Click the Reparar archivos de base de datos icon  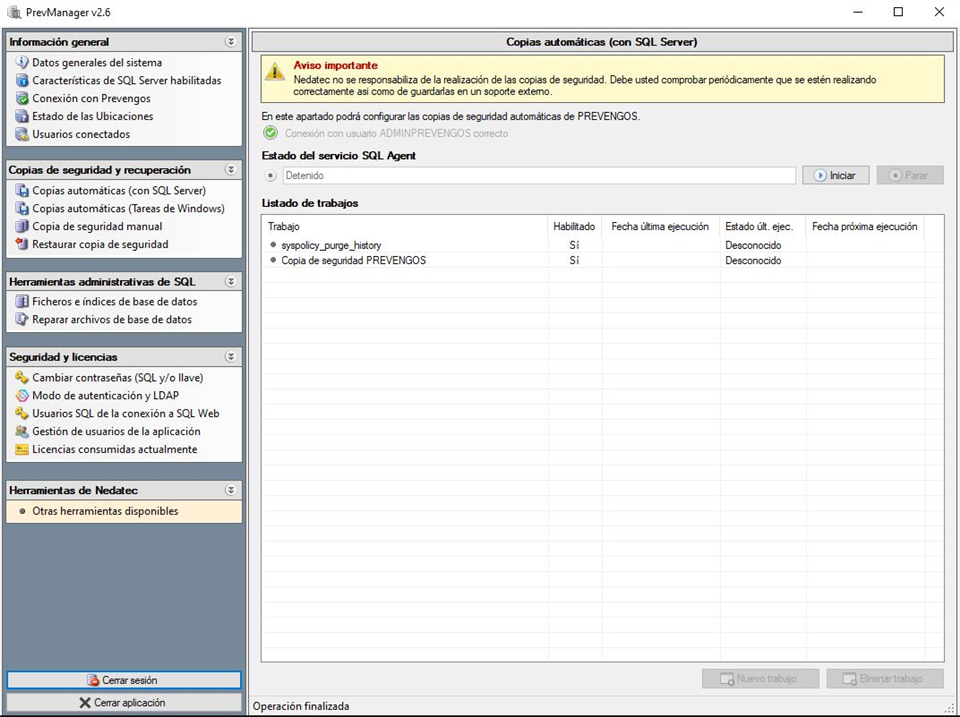pyautogui.click(x=22, y=320)
